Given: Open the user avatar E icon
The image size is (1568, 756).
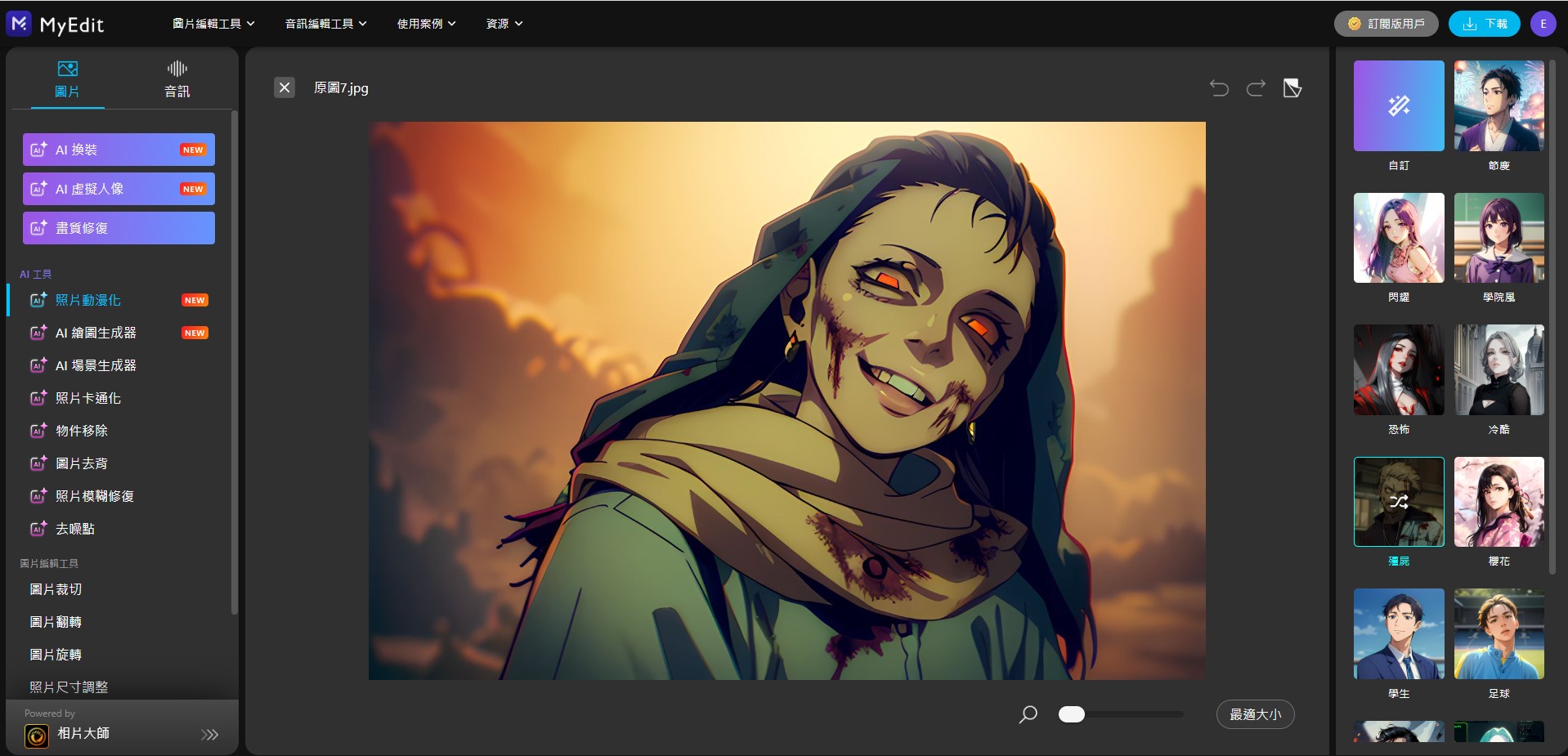Looking at the screenshot, I should pos(1543,24).
